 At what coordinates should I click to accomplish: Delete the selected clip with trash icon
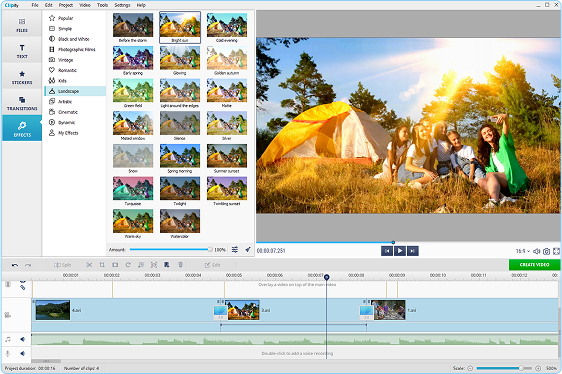click(x=180, y=265)
